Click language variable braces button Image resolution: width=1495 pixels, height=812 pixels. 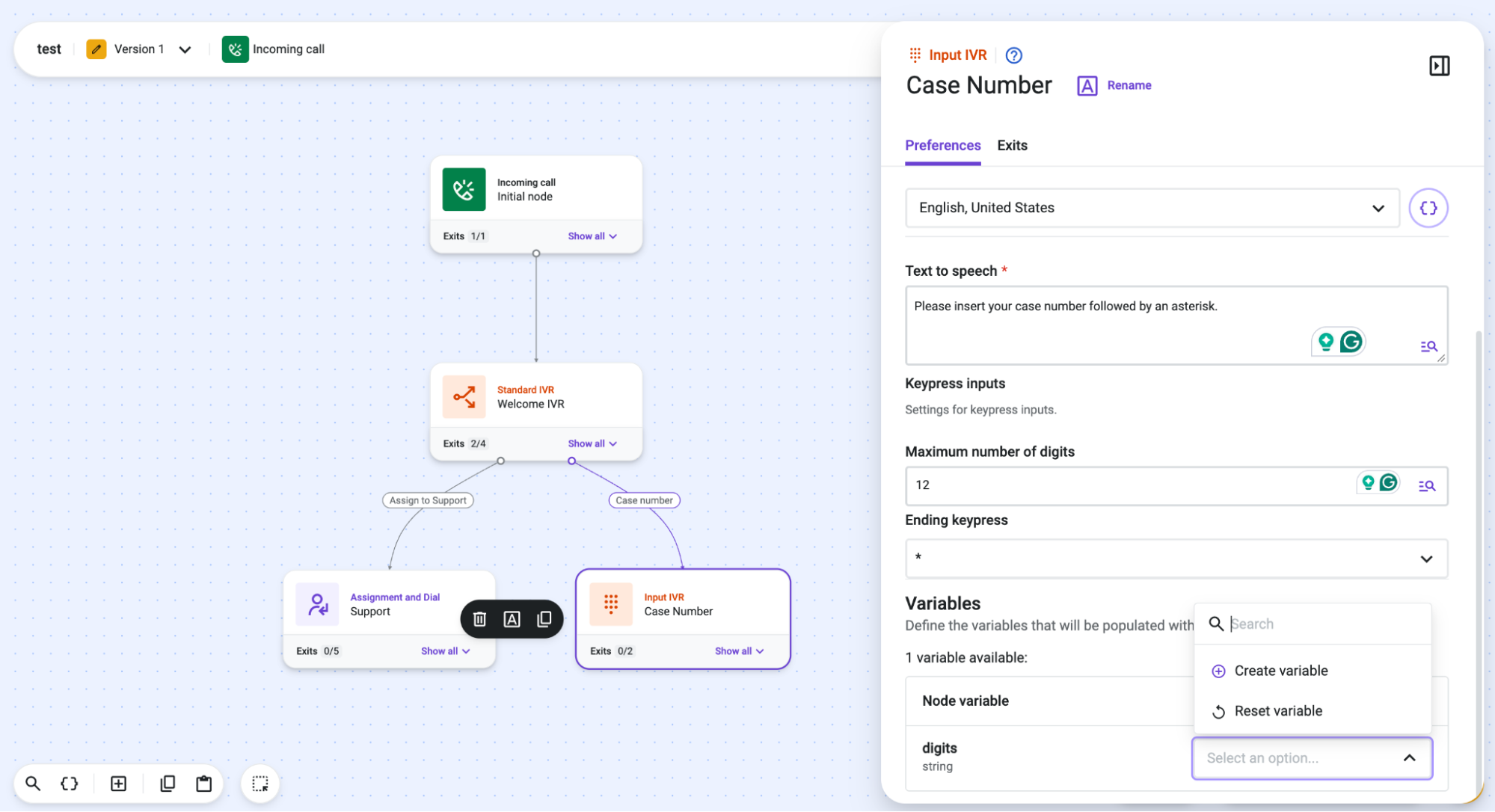pyautogui.click(x=1428, y=208)
